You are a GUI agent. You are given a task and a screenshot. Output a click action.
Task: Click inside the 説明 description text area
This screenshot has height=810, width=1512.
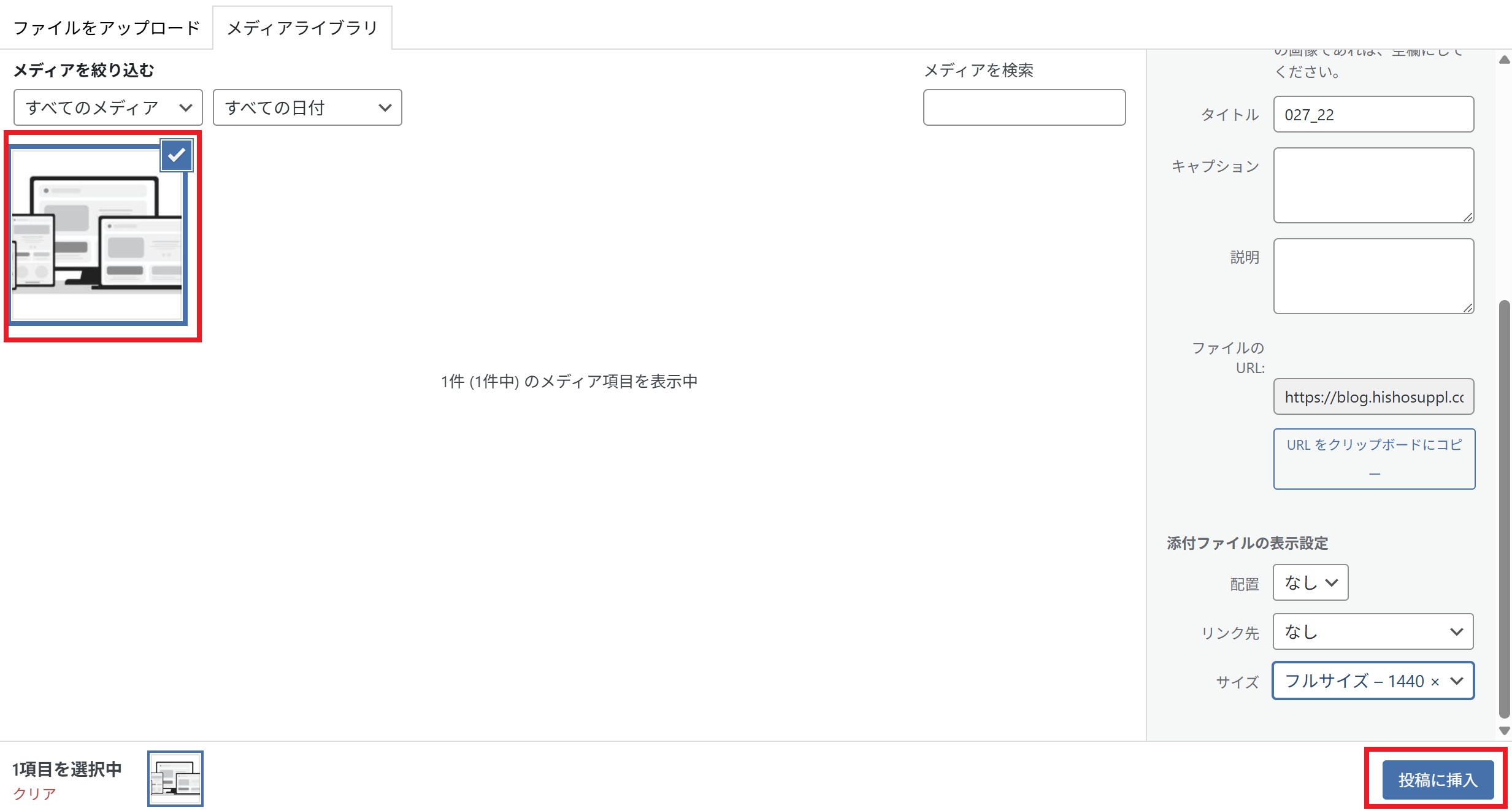[1373, 276]
